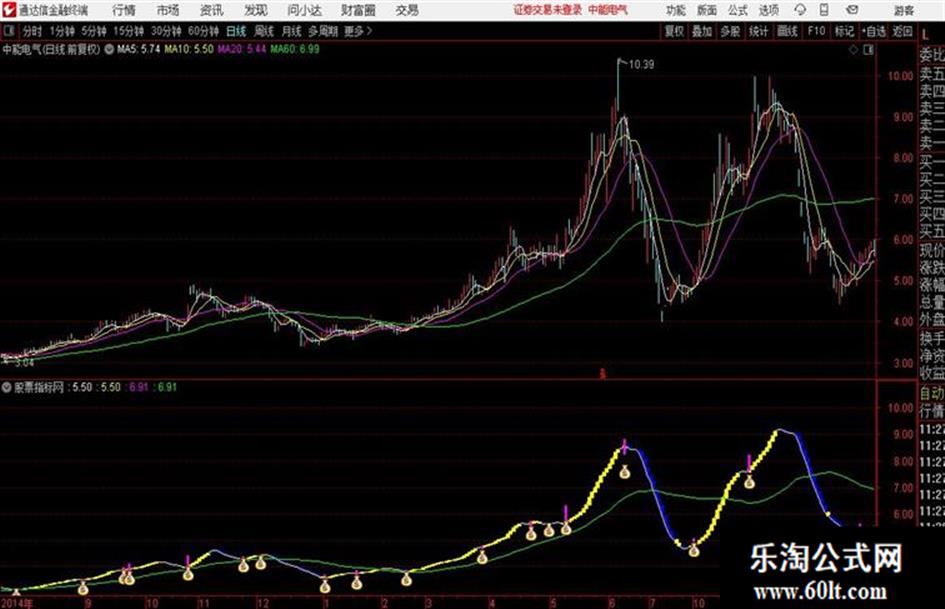Open the 选项 menu
Screen dimensions: 945x609
768,10
